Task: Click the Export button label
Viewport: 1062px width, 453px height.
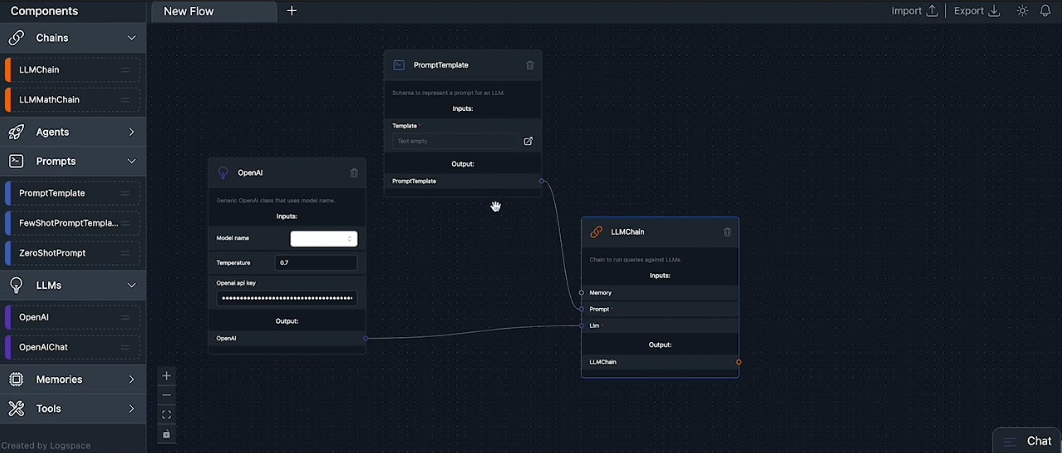Action: point(969,11)
